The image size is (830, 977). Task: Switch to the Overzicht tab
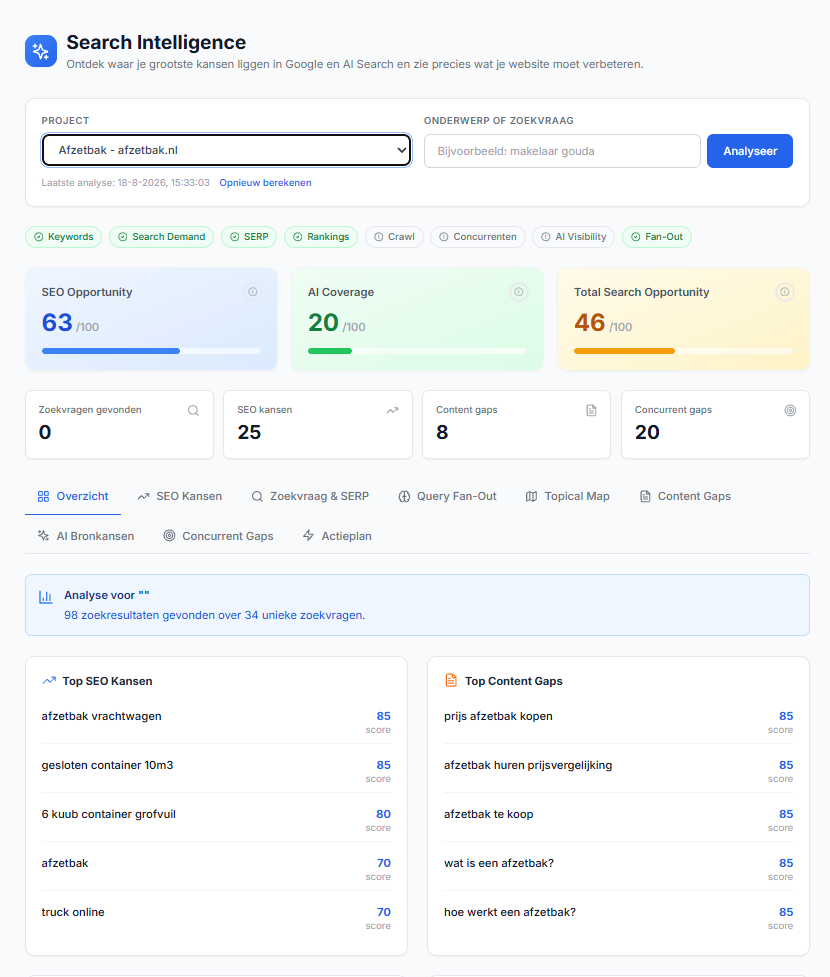click(x=73, y=496)
